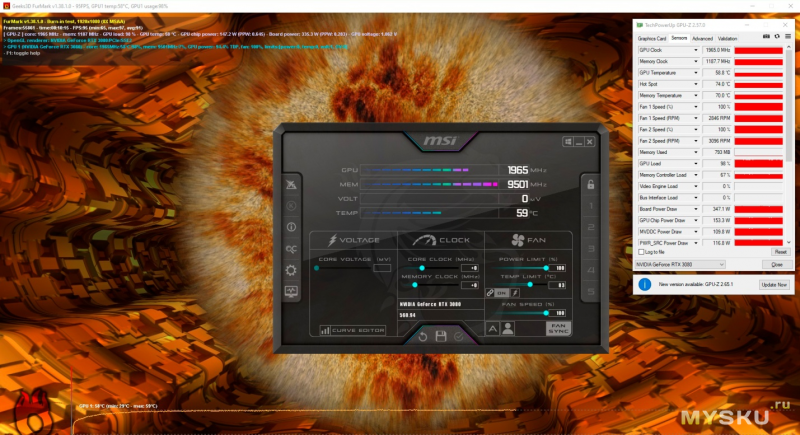Open Hot Spot sensor dropdown

(695, 84)
